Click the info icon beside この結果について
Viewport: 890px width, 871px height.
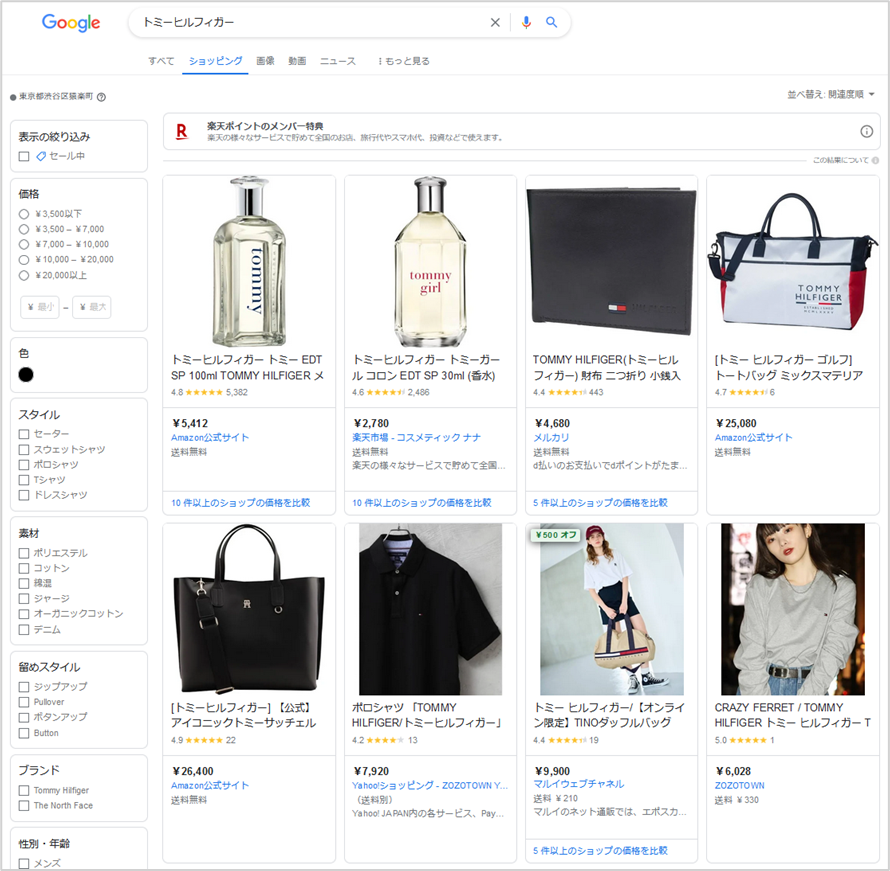click(875, 161)
